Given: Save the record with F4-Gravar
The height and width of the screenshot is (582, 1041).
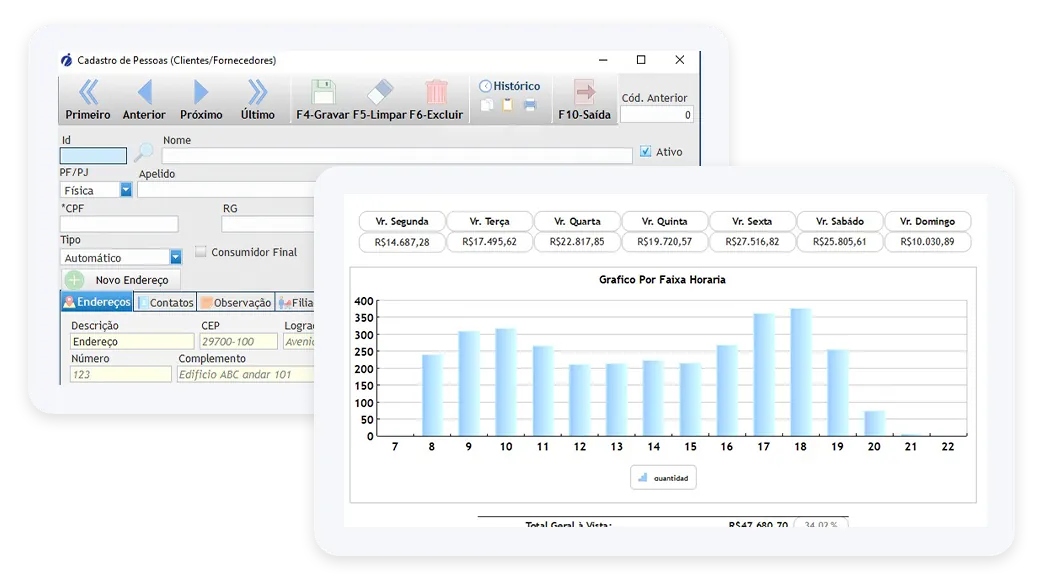Looking at the screenshot, I should pyautogui.click(x=323, y=100).
